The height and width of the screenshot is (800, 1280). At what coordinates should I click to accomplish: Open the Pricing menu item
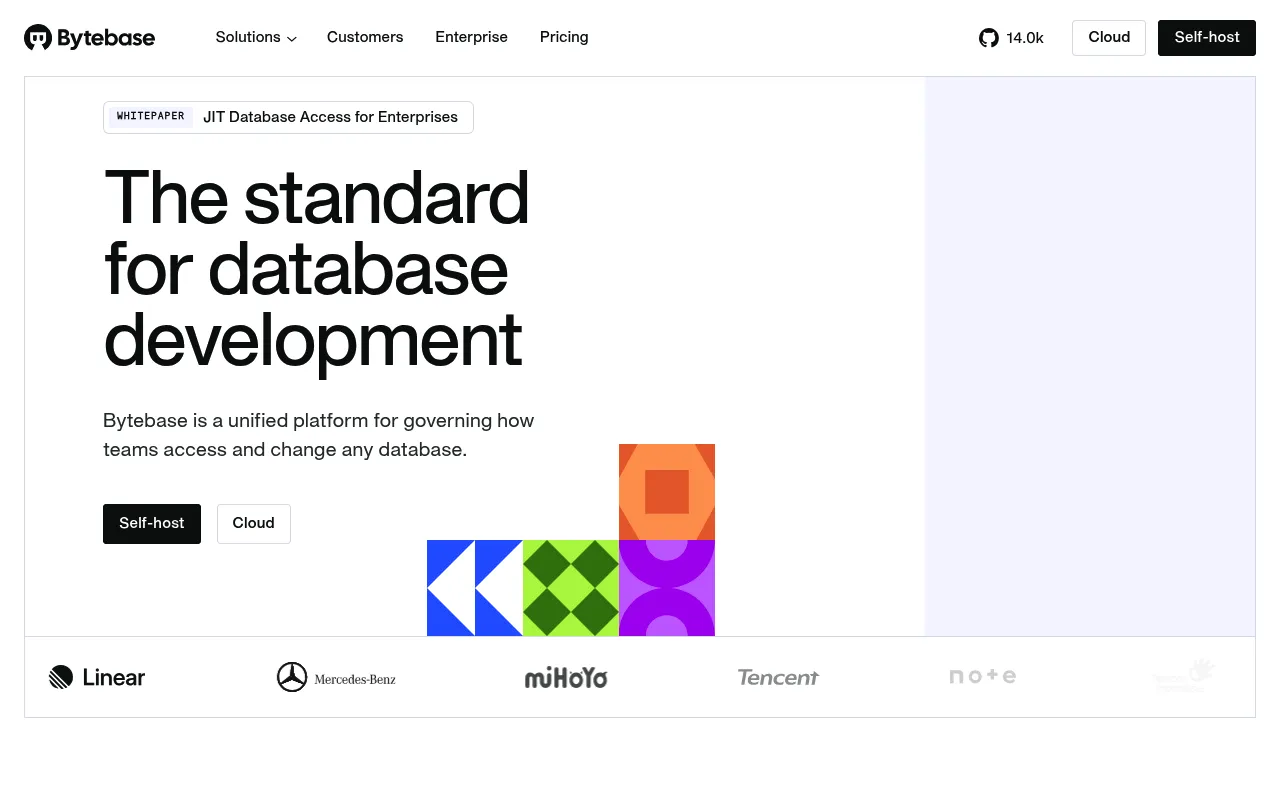(564, 37)
